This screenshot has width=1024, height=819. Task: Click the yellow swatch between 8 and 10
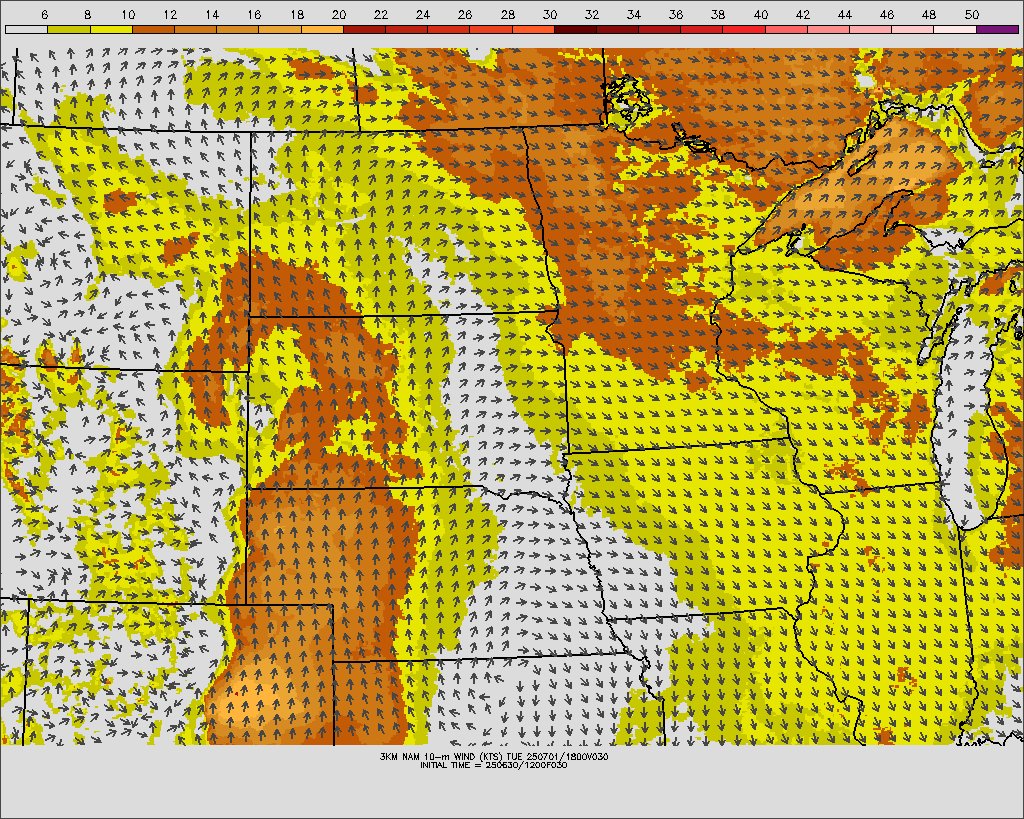(x=111, y=29)
